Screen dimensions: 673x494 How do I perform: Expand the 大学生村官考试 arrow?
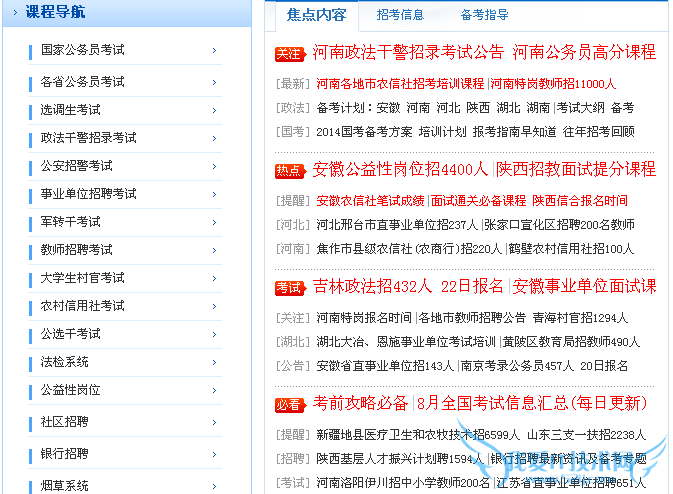click(214, 279)
